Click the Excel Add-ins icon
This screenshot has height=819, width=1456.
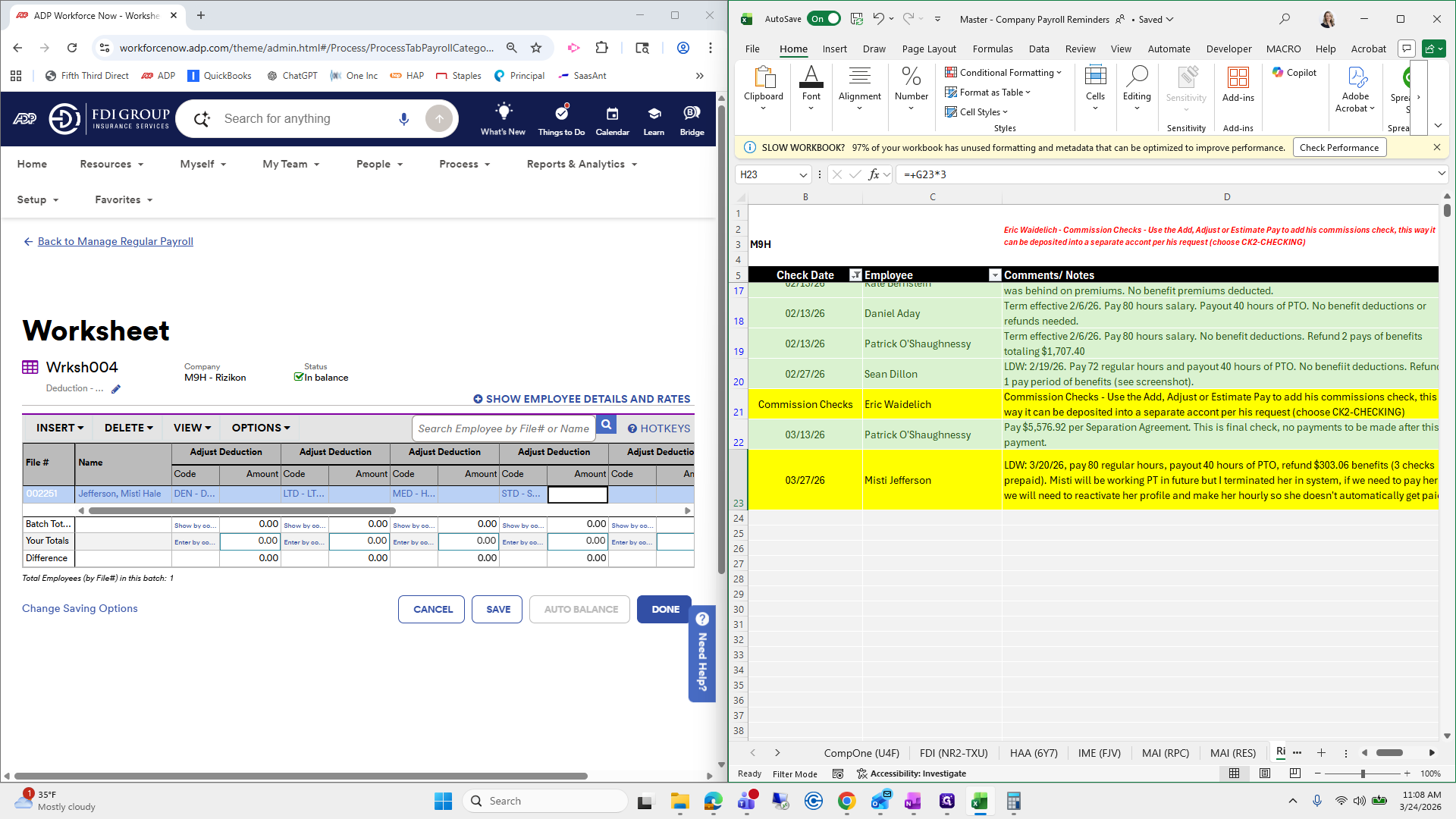coord(1238,83)
